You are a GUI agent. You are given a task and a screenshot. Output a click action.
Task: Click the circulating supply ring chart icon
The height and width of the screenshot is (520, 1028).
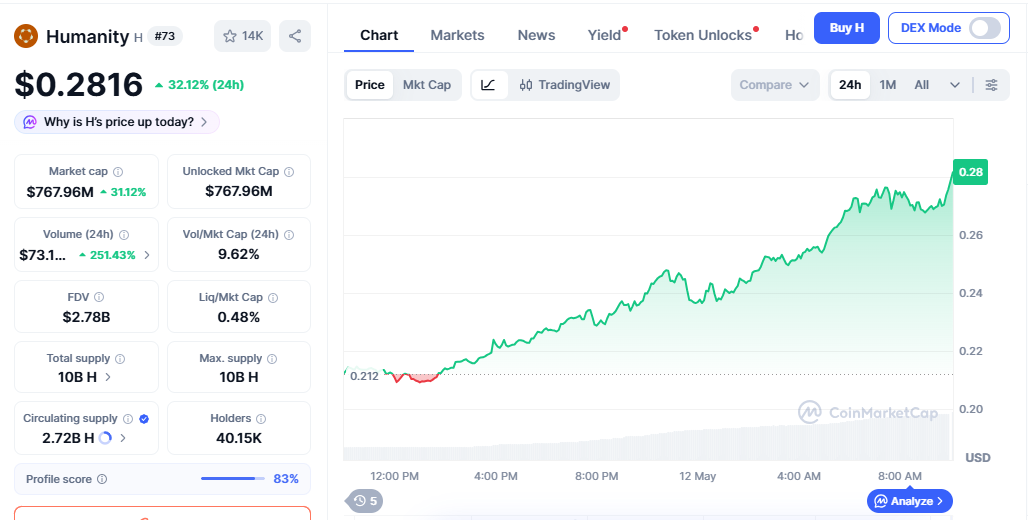click(x=105, y=438)
